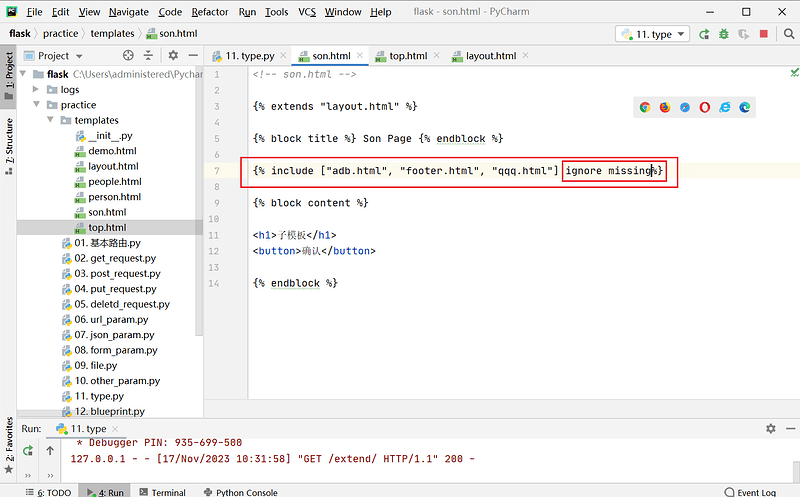
Task: Click the Collapse All icon in Project panel
Action: click(x=148, y=55)
